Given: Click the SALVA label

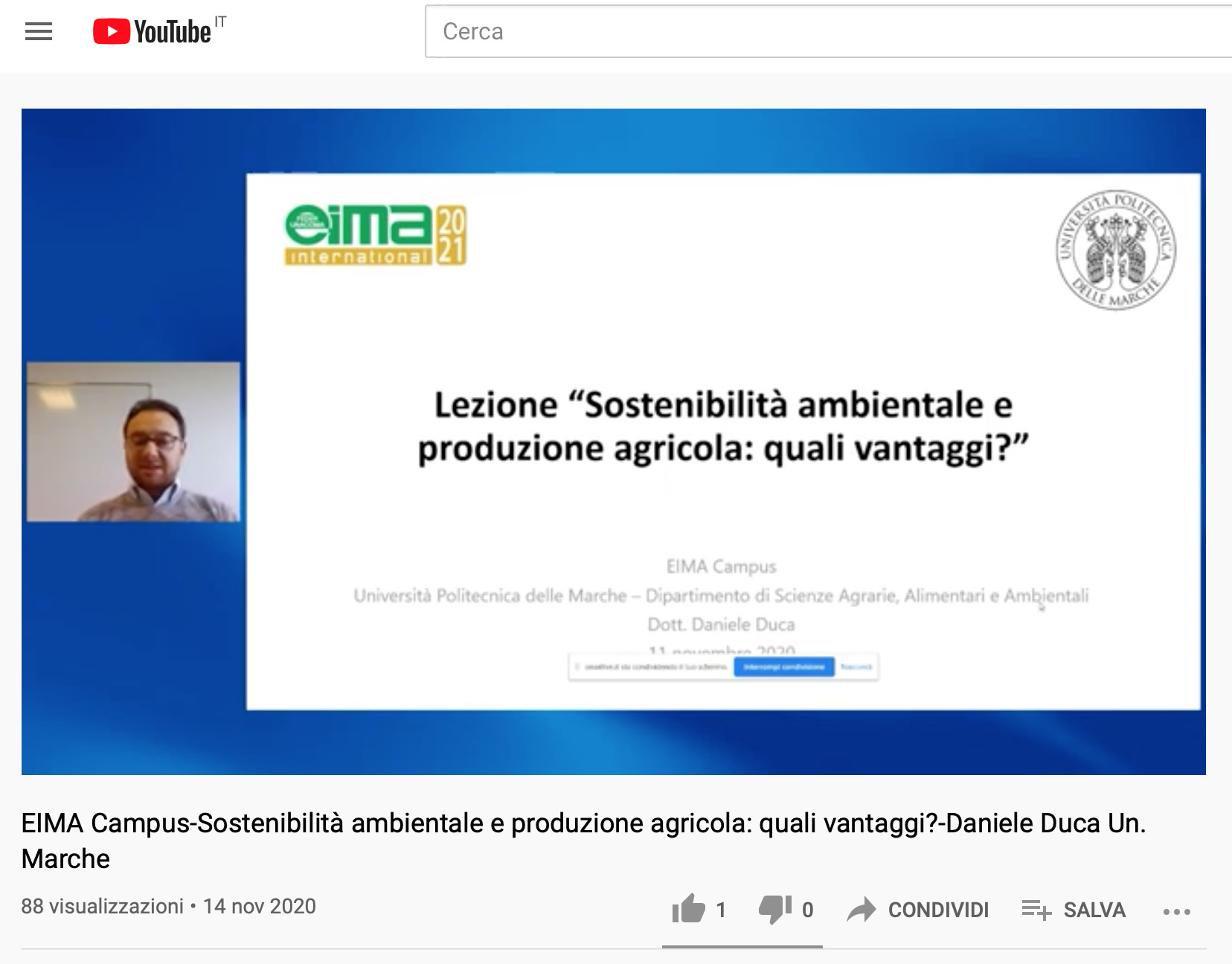Looking at the screenshot, I should click(1094, 910).
